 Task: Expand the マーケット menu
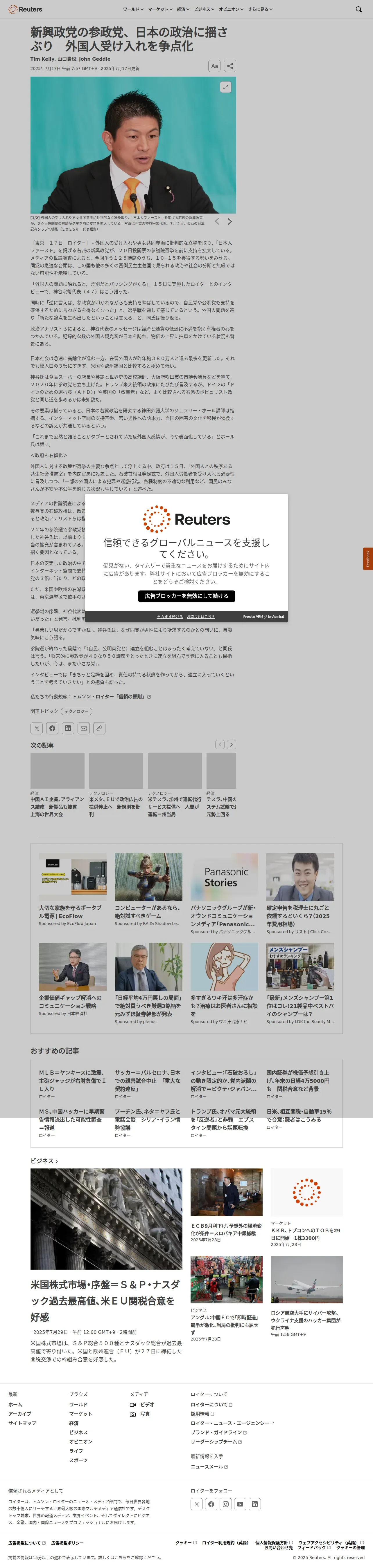(x=160, y=9)
